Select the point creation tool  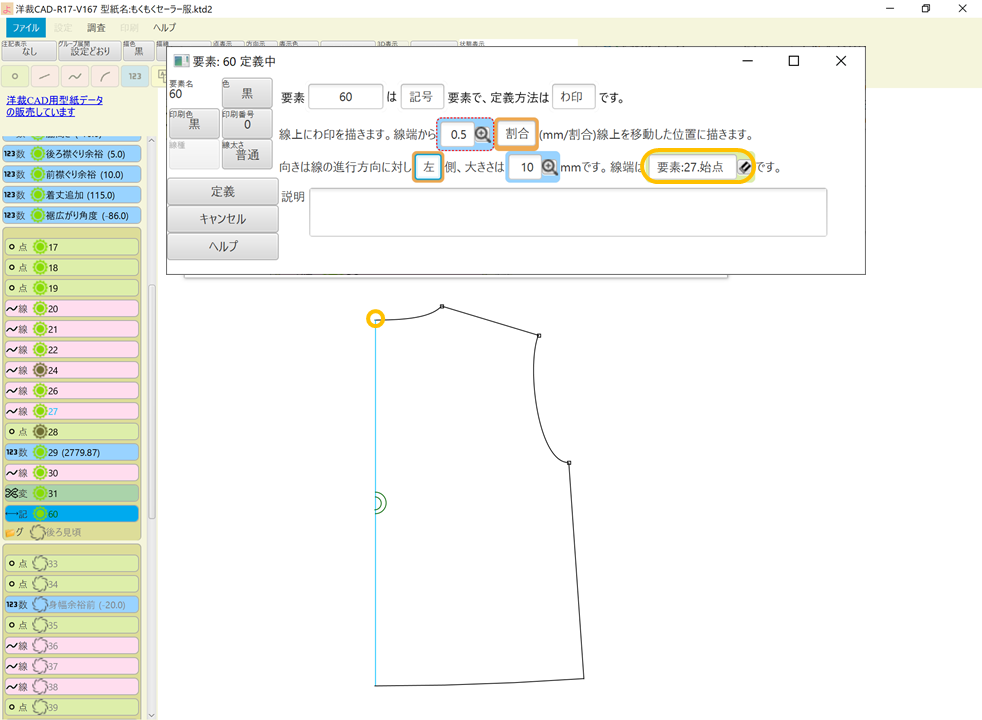[15, 76]
